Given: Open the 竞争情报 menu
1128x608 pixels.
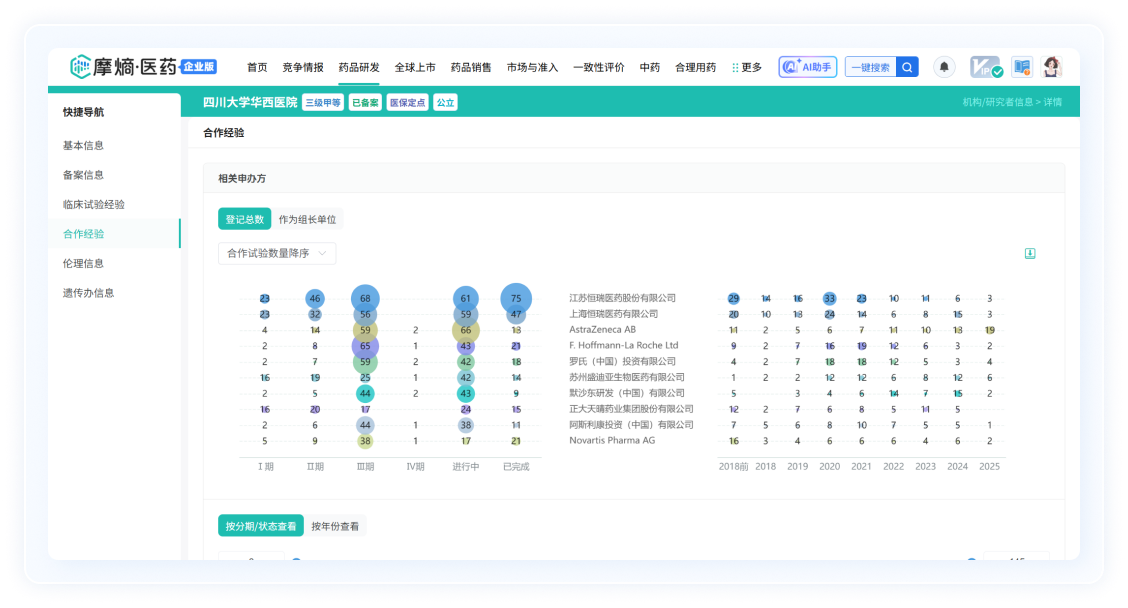Looking at the screenshot, I should tap(303, 67).
